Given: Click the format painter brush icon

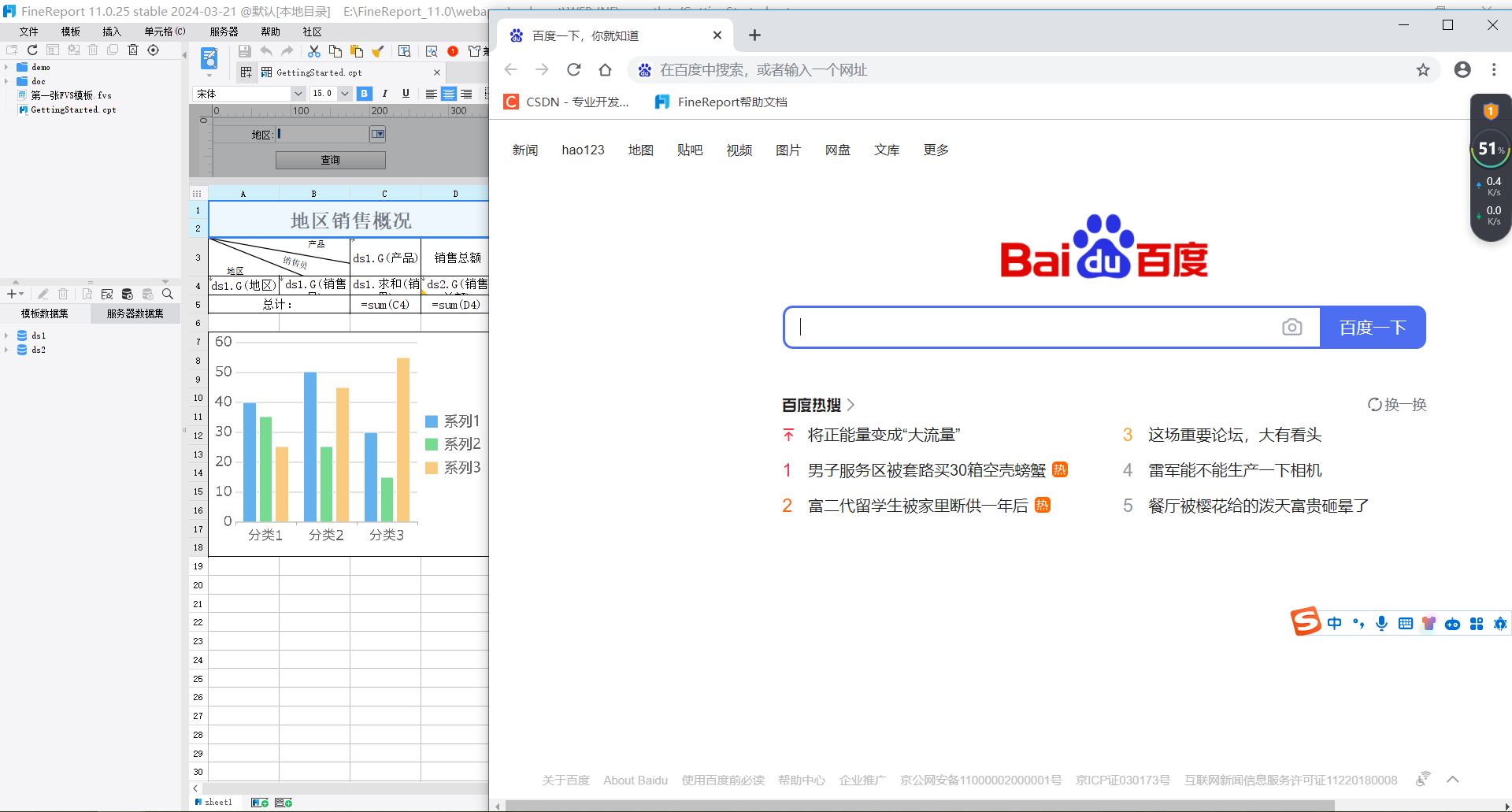Looking at the screenshot, I should click(x=378, y=51).
